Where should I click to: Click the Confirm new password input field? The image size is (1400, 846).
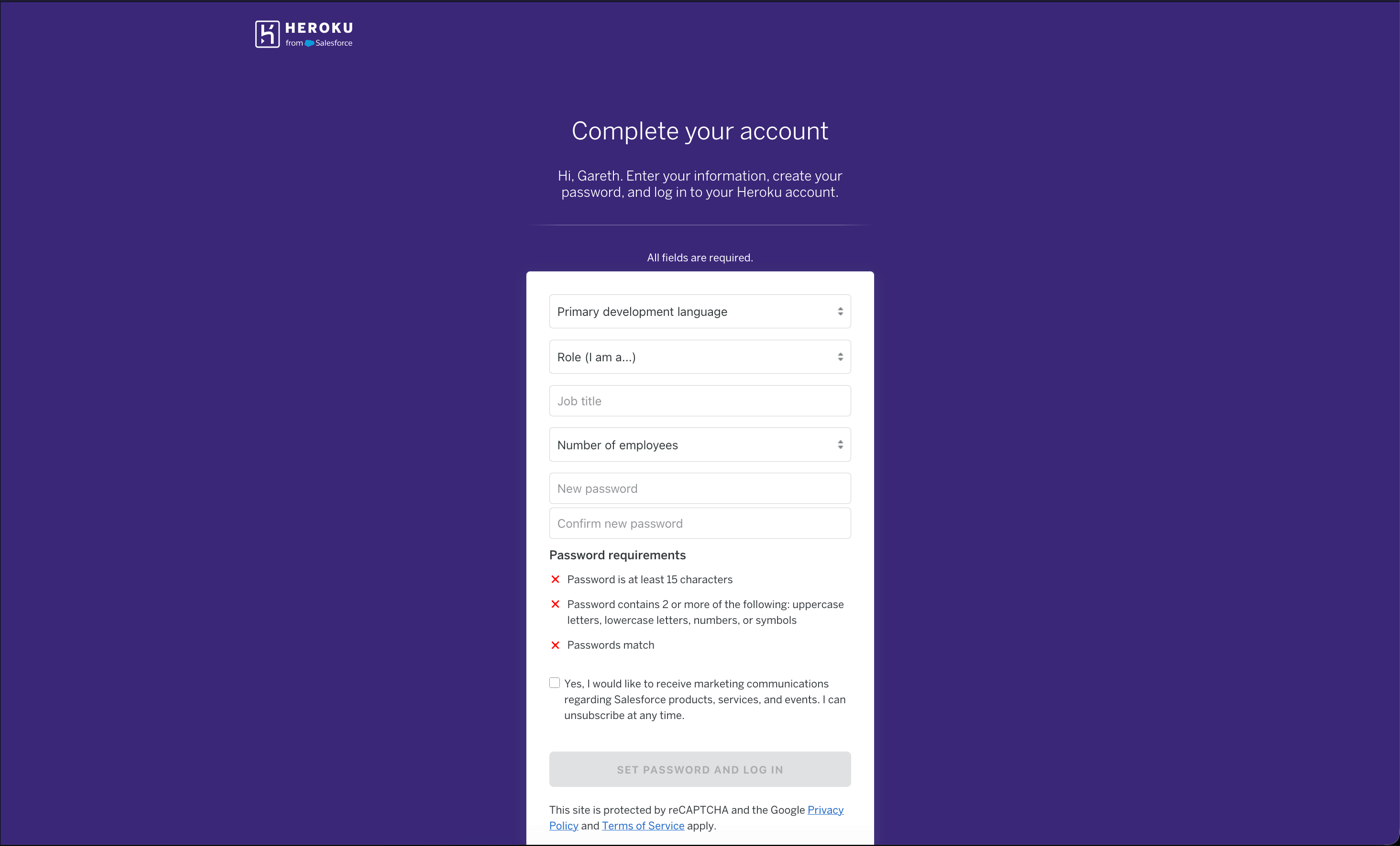(x=700, y=522)
